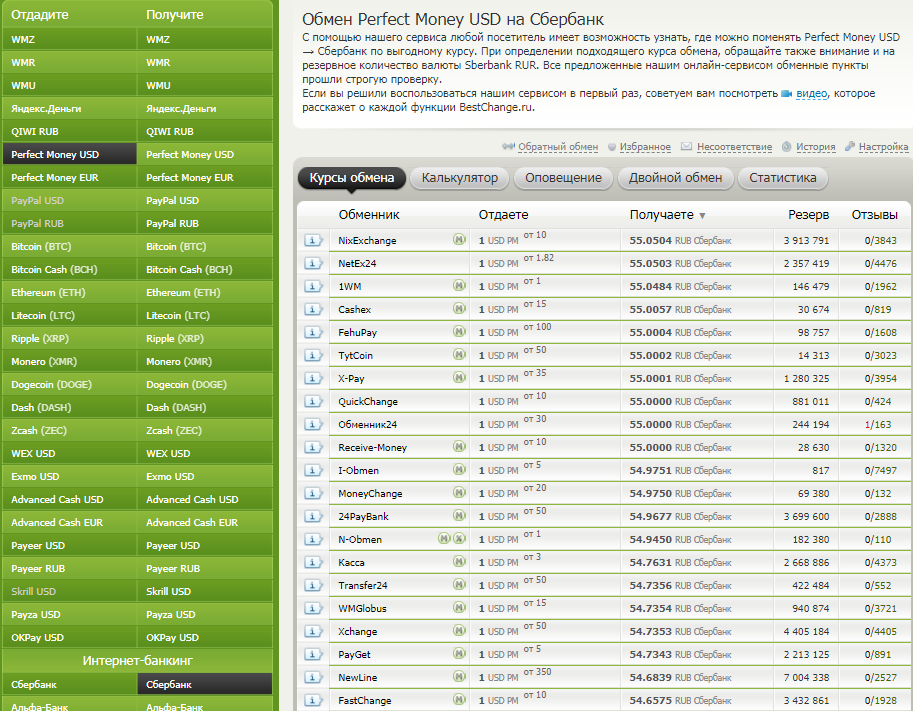Switch to the Калькулятор tab
Screen dimensions: 913x711
coord(459,178)
